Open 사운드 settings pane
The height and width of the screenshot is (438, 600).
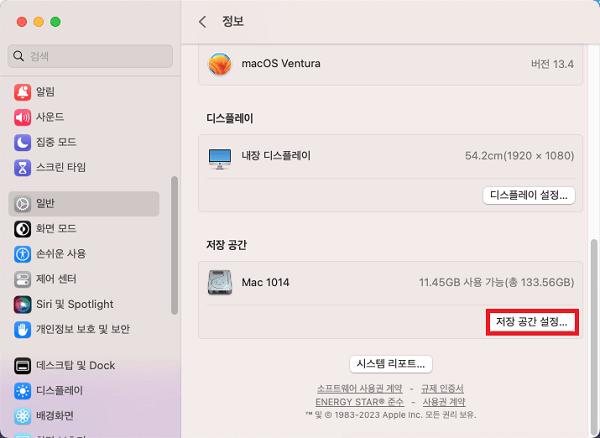[x=84, y=117]
